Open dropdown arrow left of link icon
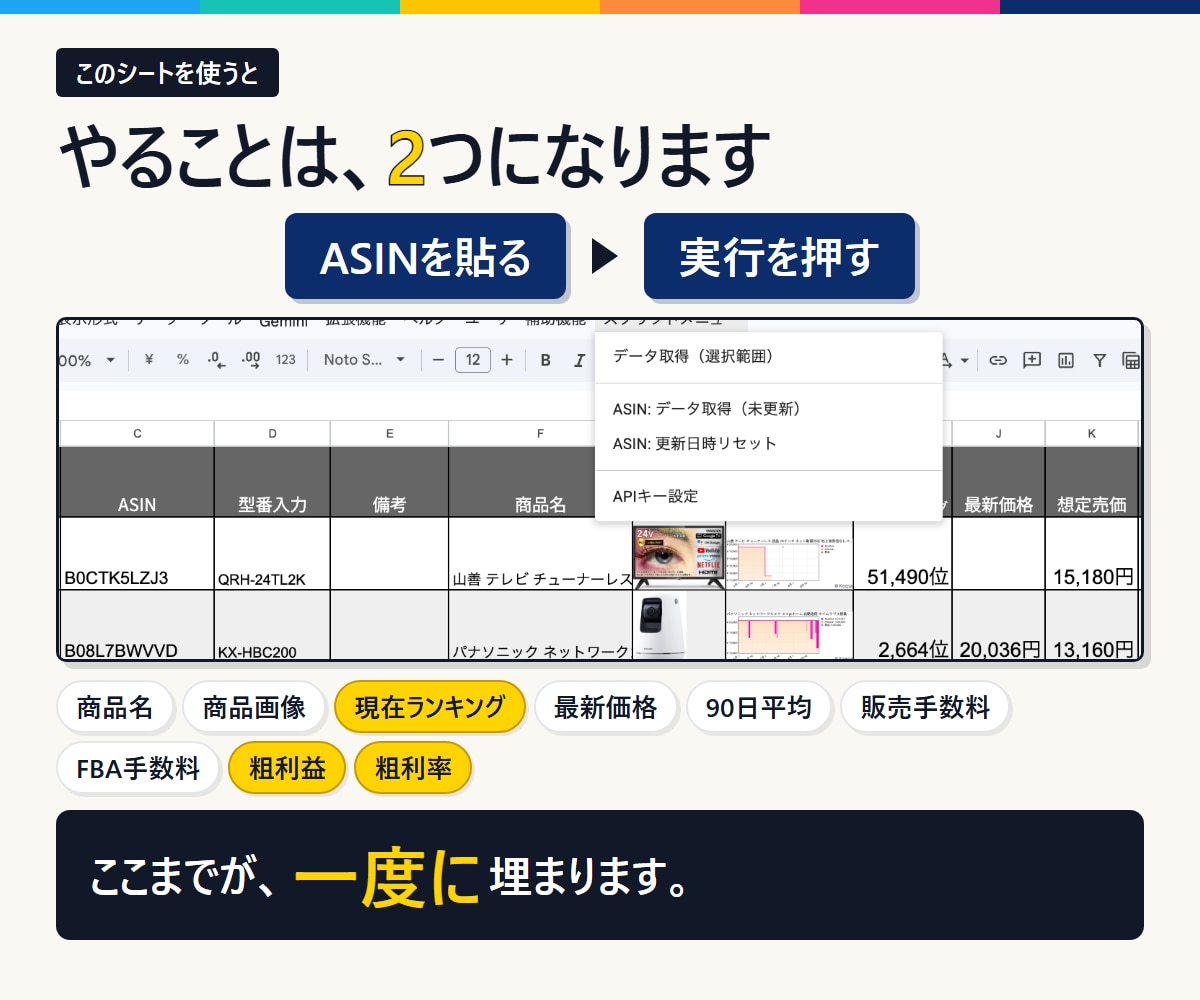This screenshot has width=1200, height=1000. 965,360
